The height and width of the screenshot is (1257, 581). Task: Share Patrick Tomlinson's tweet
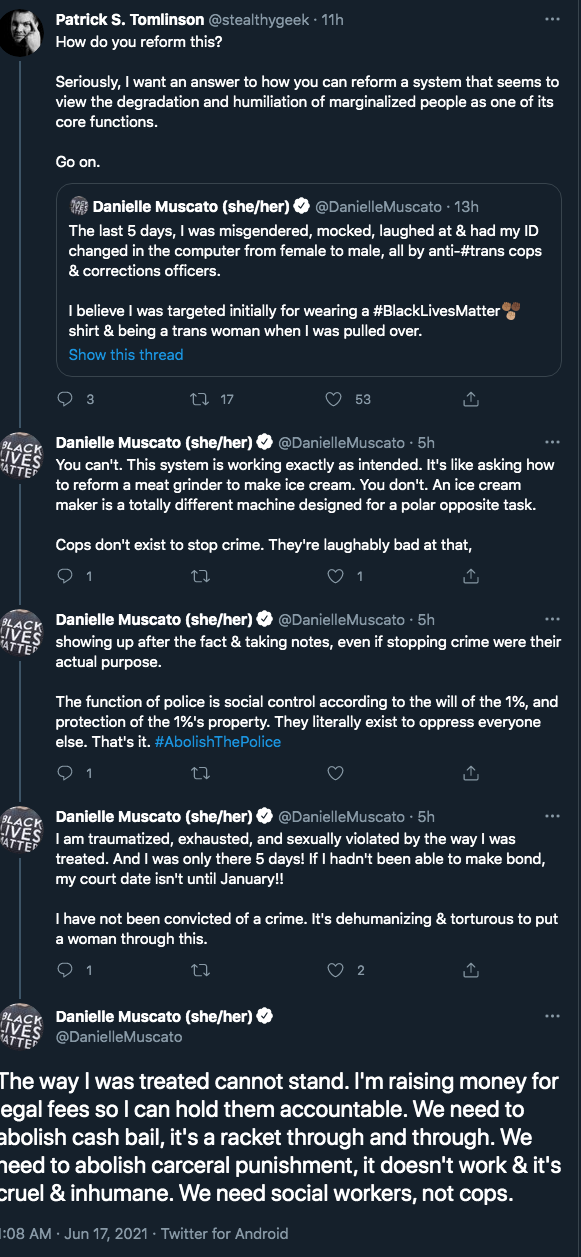(470, 399)
